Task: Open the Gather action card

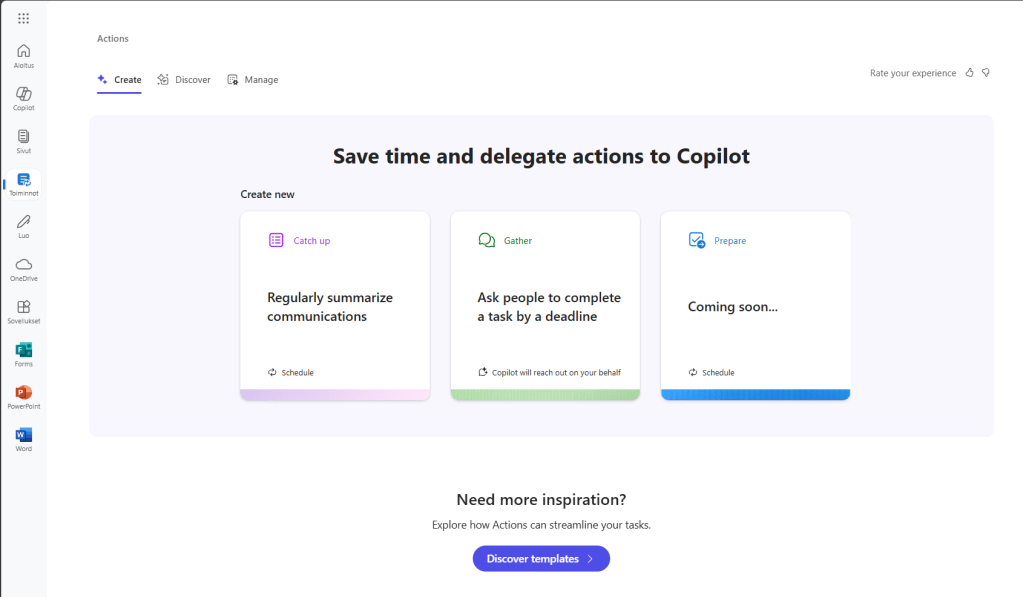Action: [545, 305]
